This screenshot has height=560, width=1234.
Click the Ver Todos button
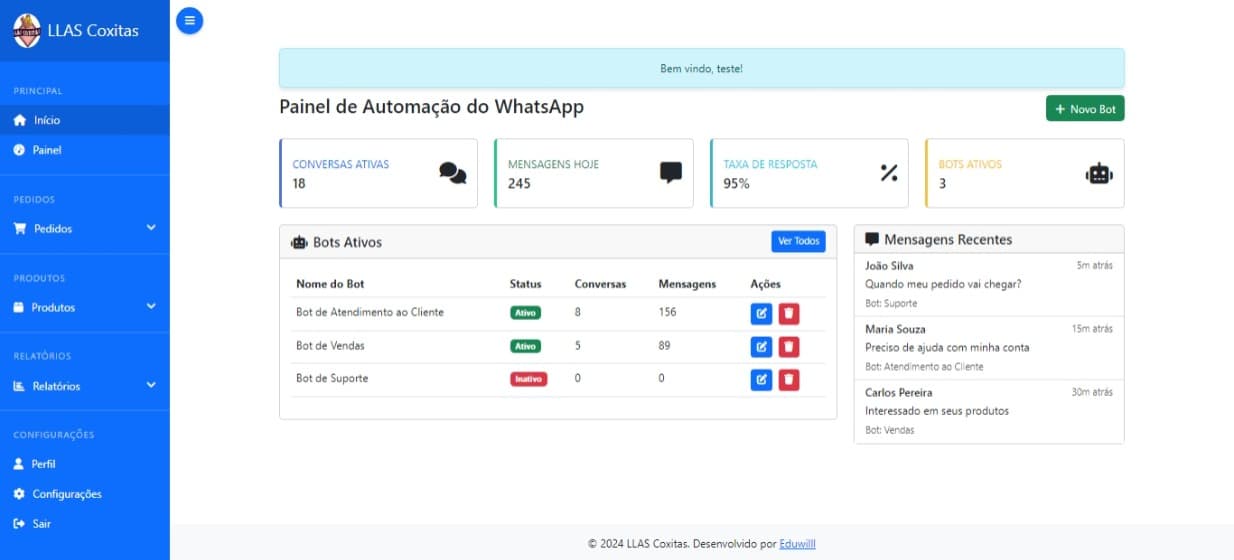tap(798, 241)
